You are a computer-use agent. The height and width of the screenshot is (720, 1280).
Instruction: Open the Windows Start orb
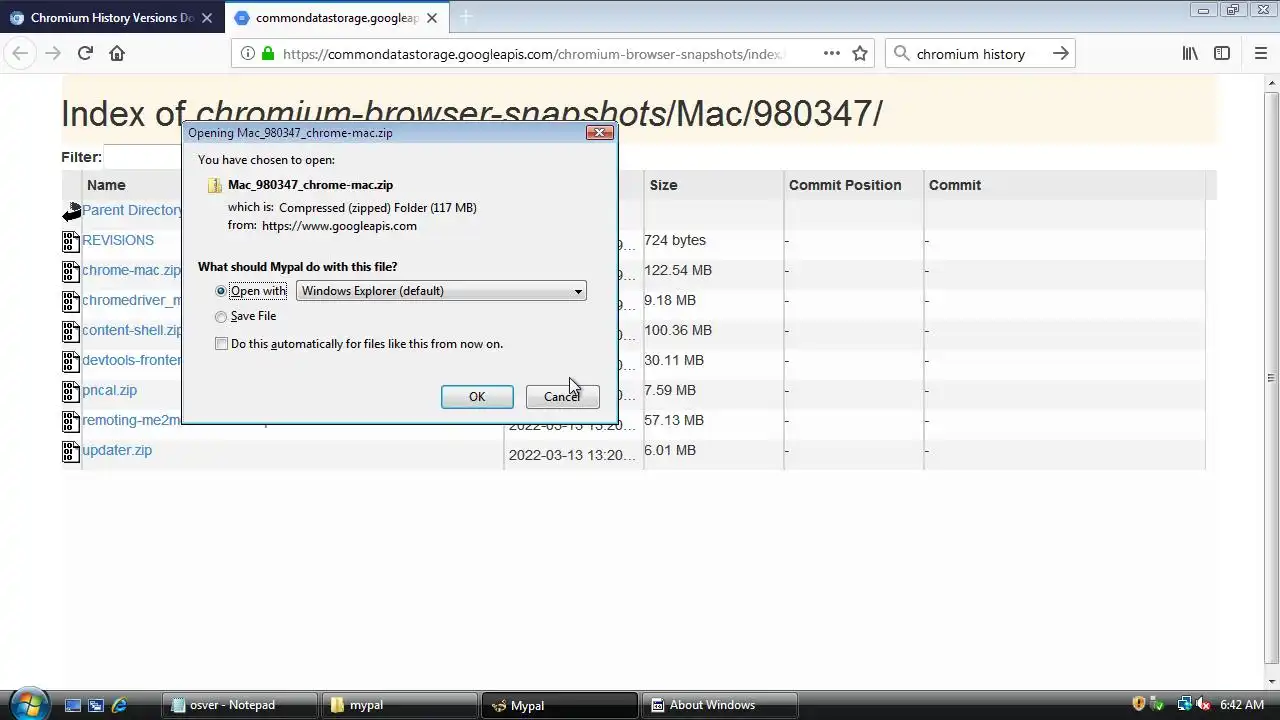(28, 704)
